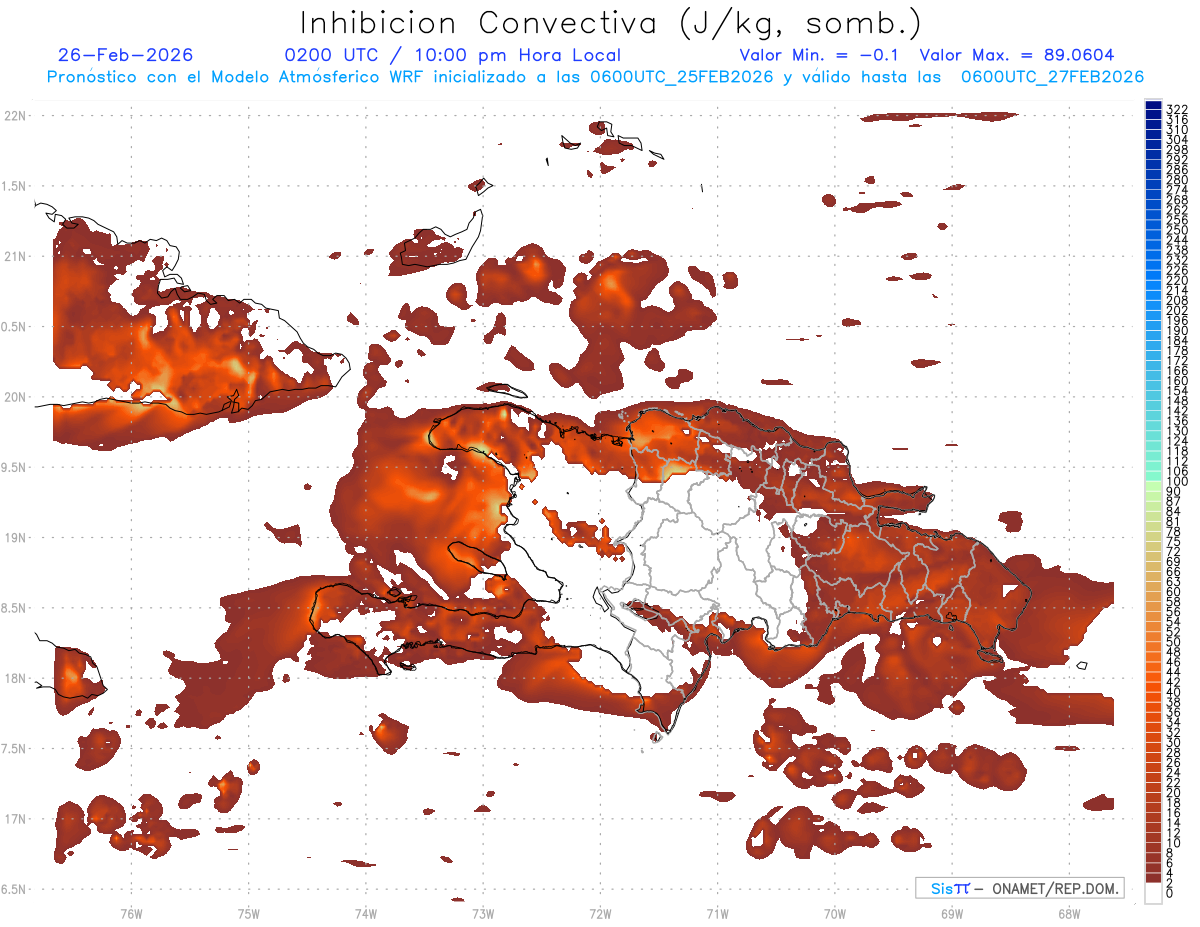Click the "SisTT - ONAMET/REP.DOM." credit box

tap(1019, 888)
